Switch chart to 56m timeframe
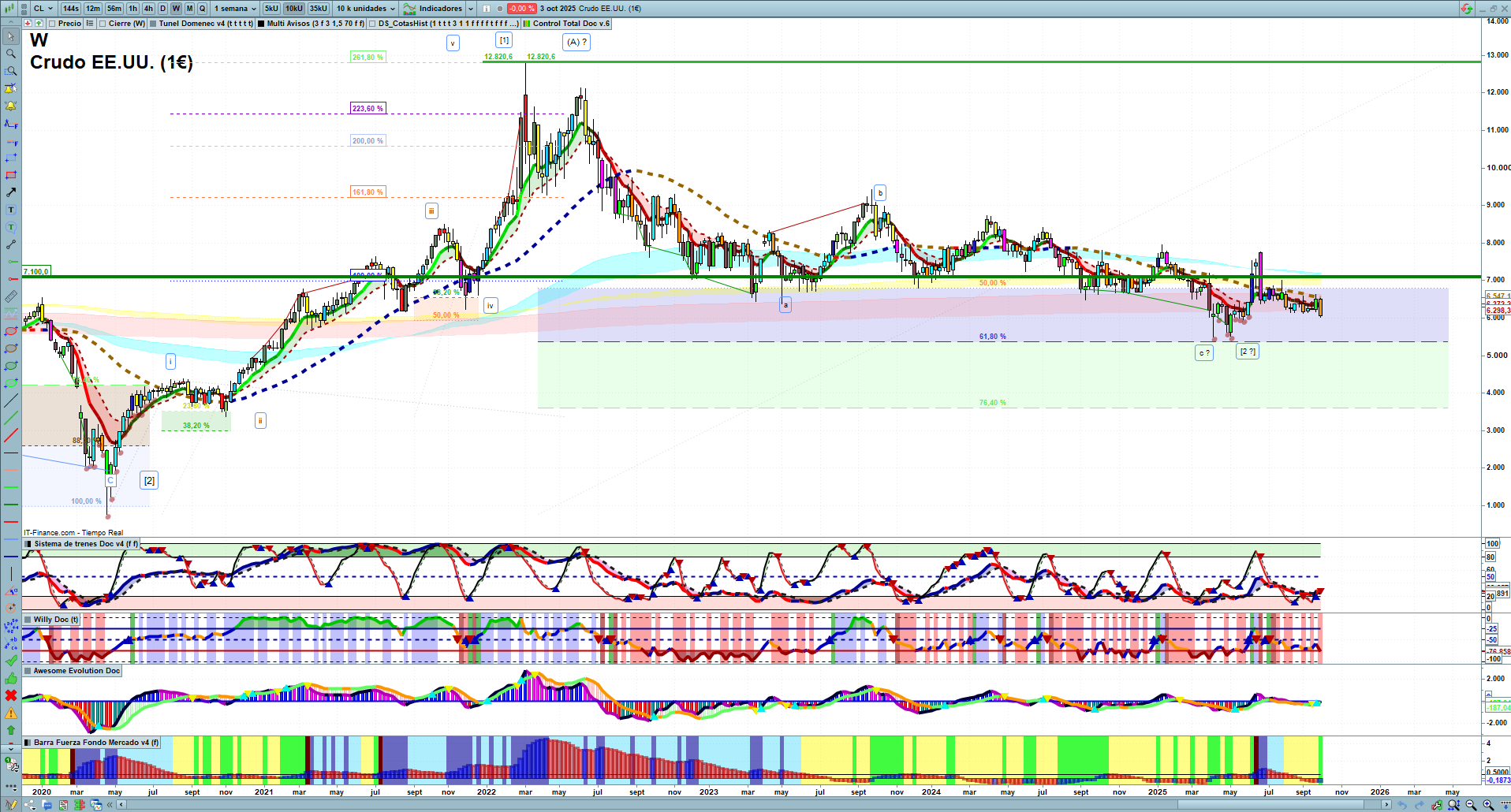Viewport: 1511px width, 812px height. (x=114, y=9)
